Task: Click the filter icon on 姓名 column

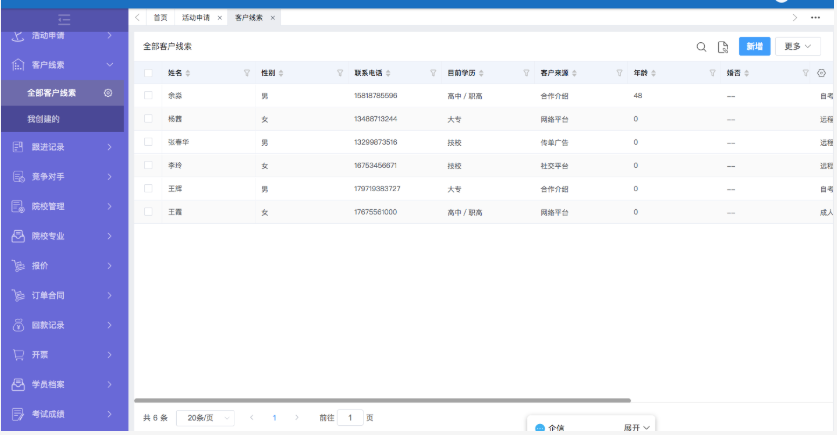Action: click(247, 73)
